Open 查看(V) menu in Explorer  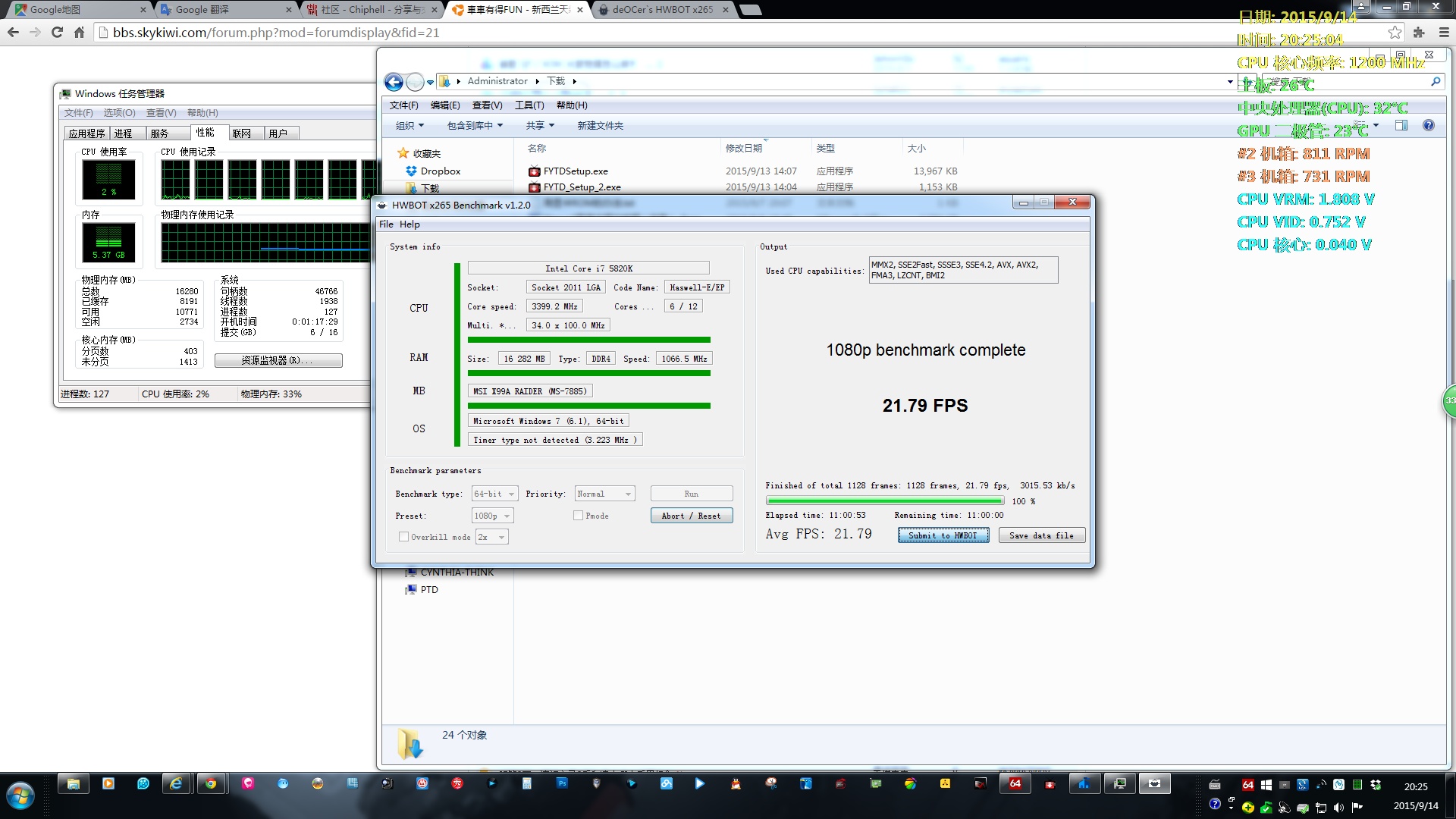[487, 105]
